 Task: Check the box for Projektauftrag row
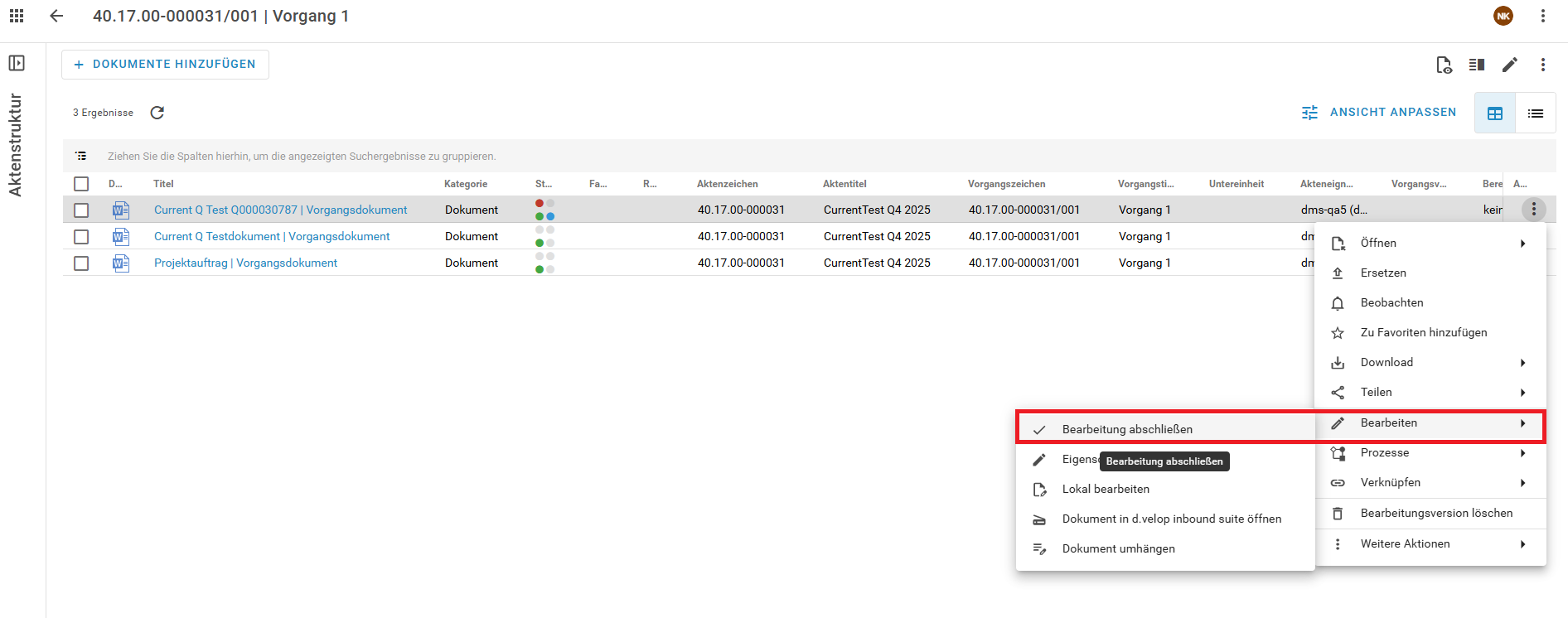(x=81, y=263)
